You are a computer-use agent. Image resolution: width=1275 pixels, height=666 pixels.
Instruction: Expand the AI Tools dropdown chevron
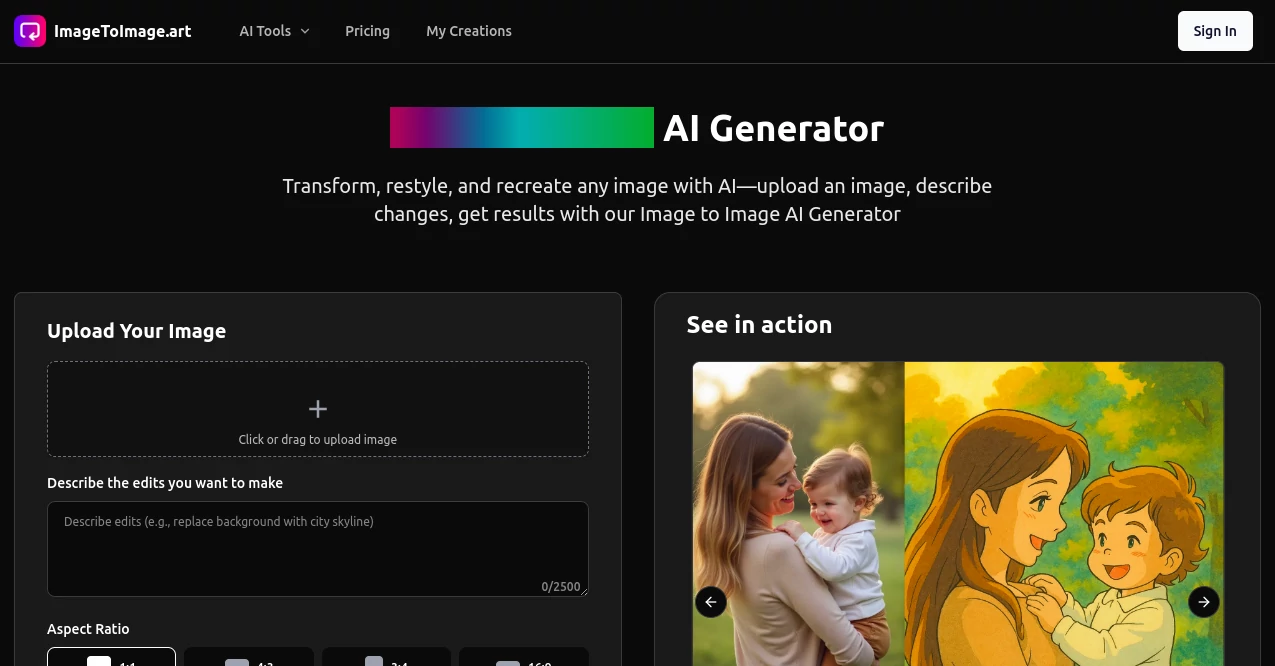tap(304, 31)
